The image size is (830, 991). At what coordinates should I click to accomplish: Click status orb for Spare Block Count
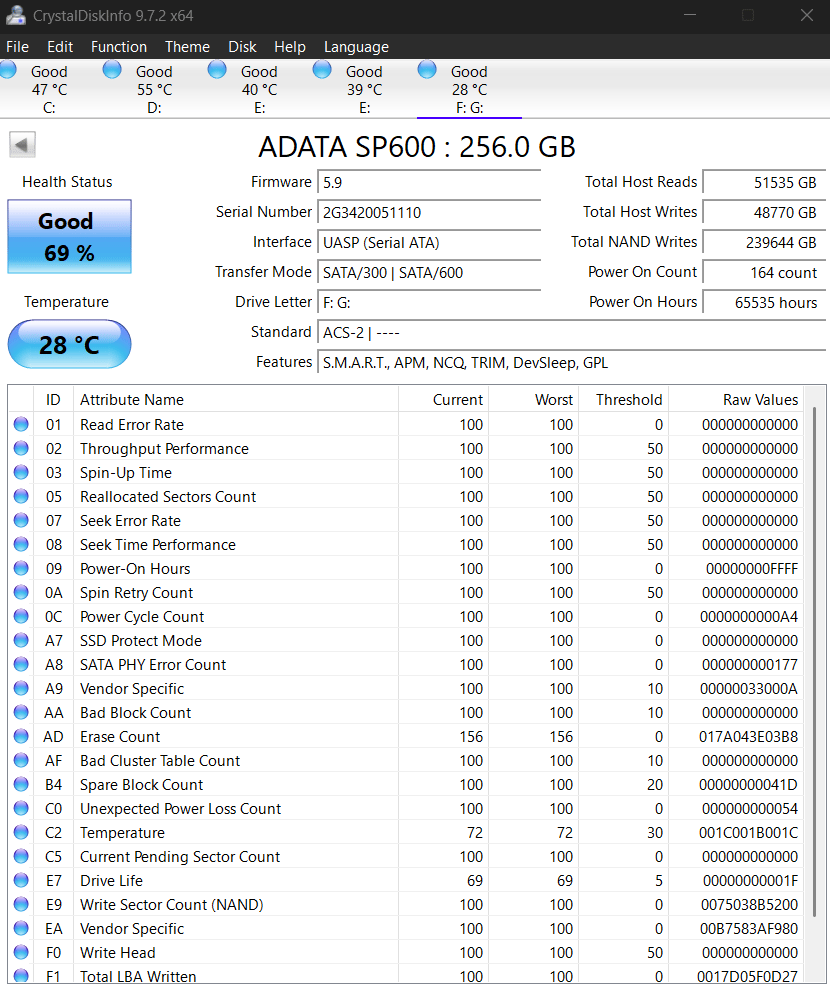pyautogui.click(x=21, y=784)
